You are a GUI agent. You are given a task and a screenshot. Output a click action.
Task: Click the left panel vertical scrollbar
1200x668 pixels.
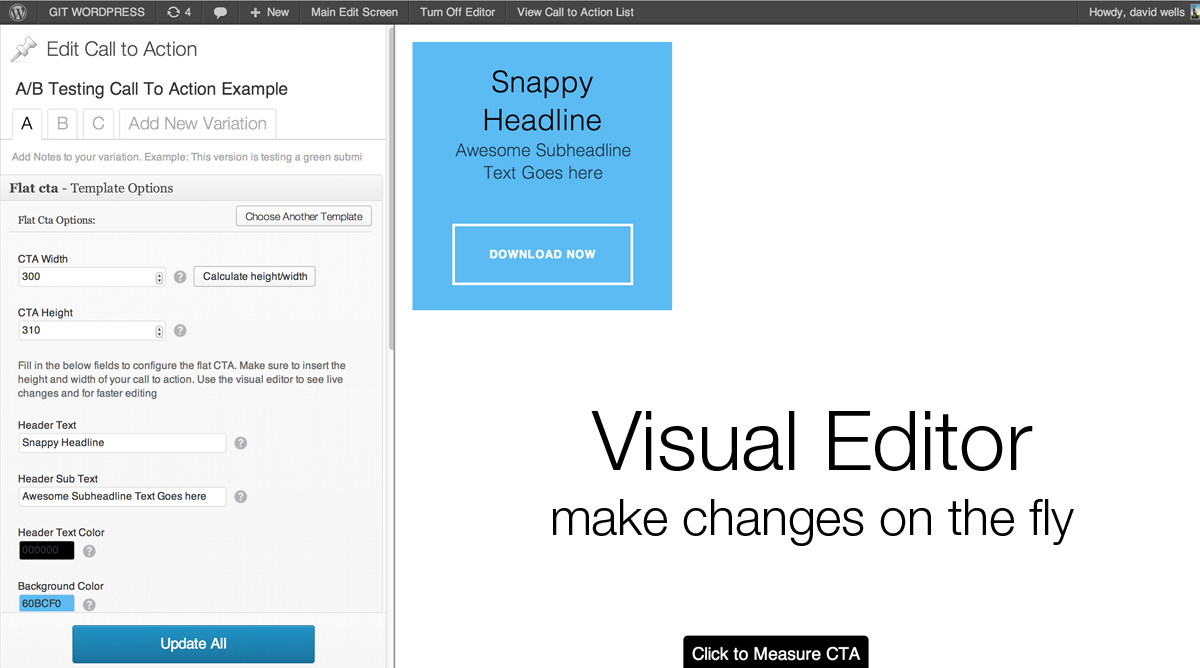pyautogui.click(x=389, y=190)
